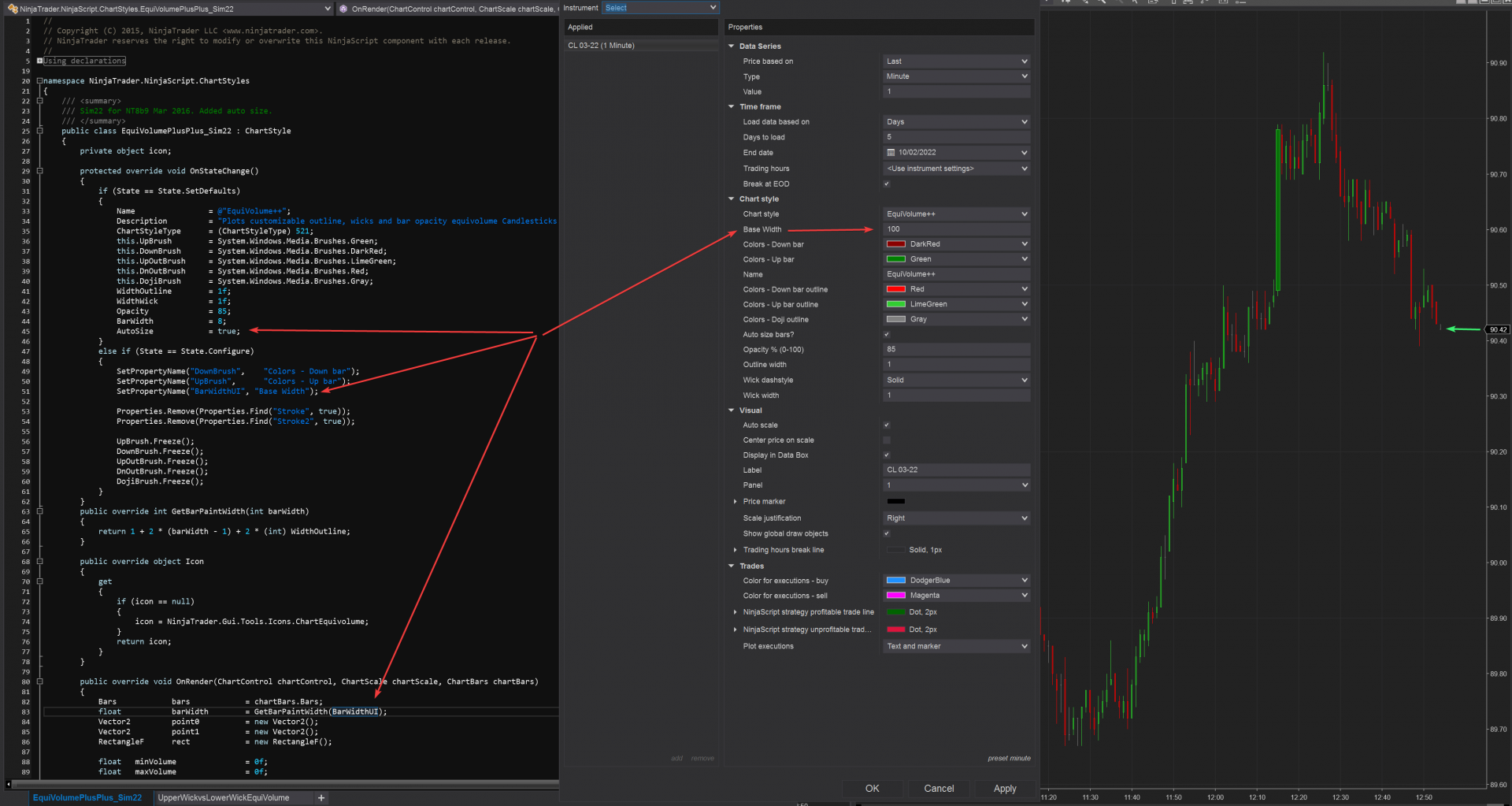Expand Trading hours break line property
Viewport: 1512px width, 806px height.
click(736, 551)
